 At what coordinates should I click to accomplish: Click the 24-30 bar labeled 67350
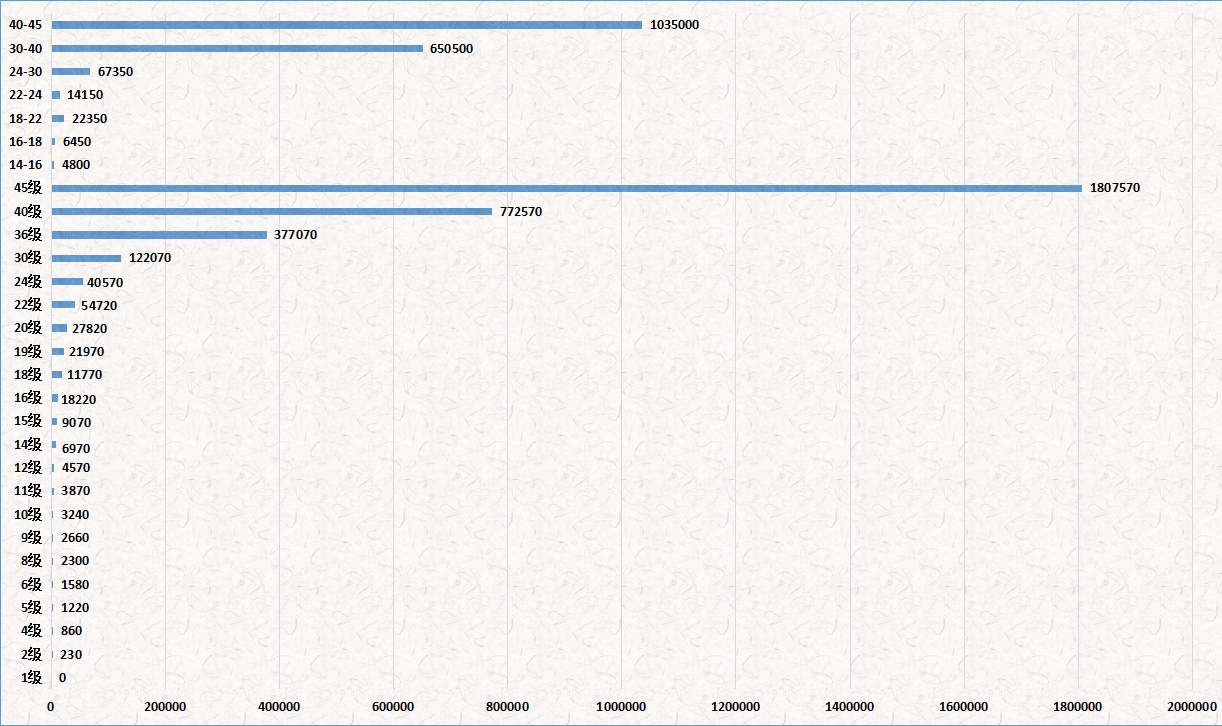pos(70,71)
